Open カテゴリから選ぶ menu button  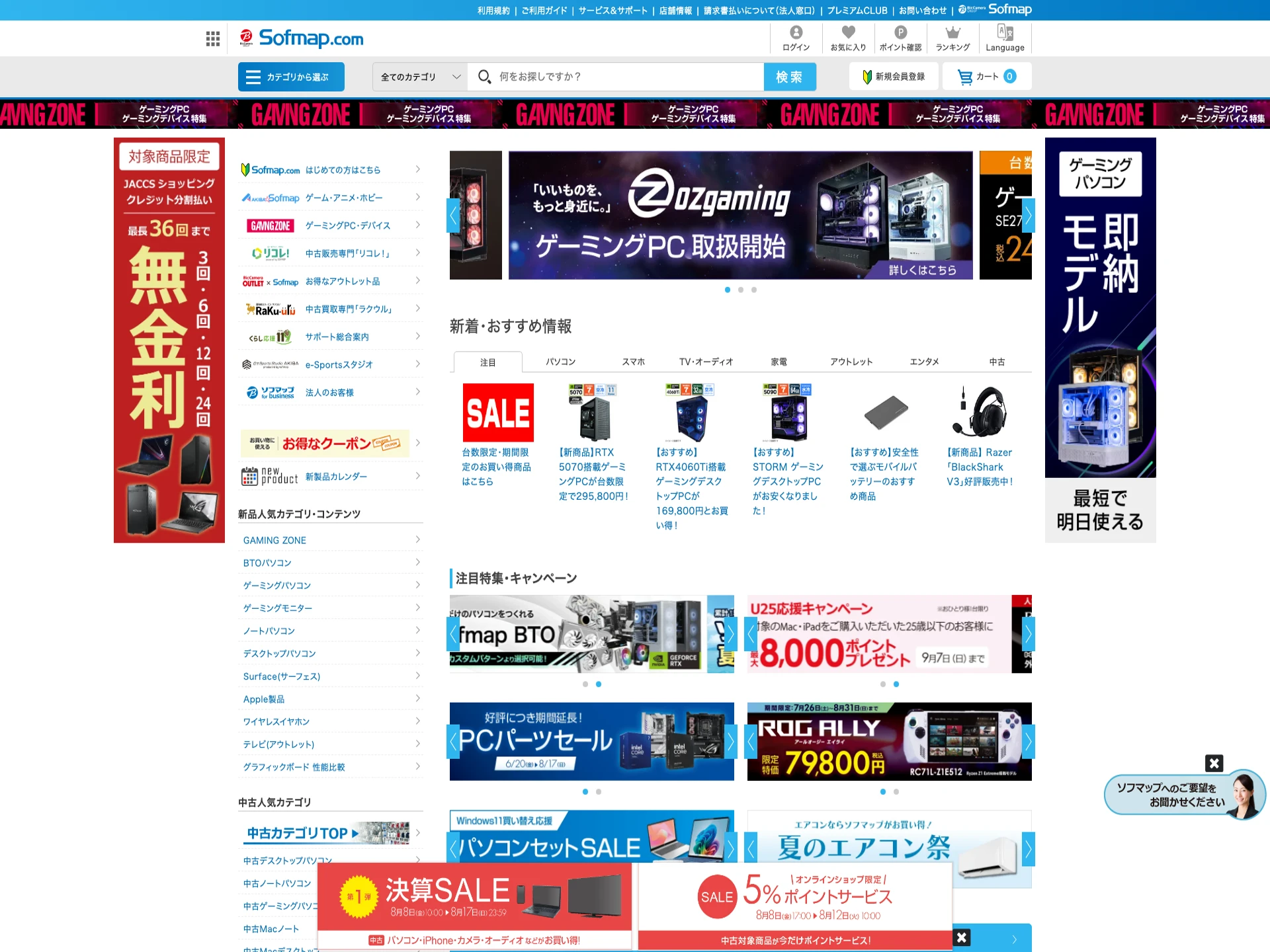[x=291, y=77]
